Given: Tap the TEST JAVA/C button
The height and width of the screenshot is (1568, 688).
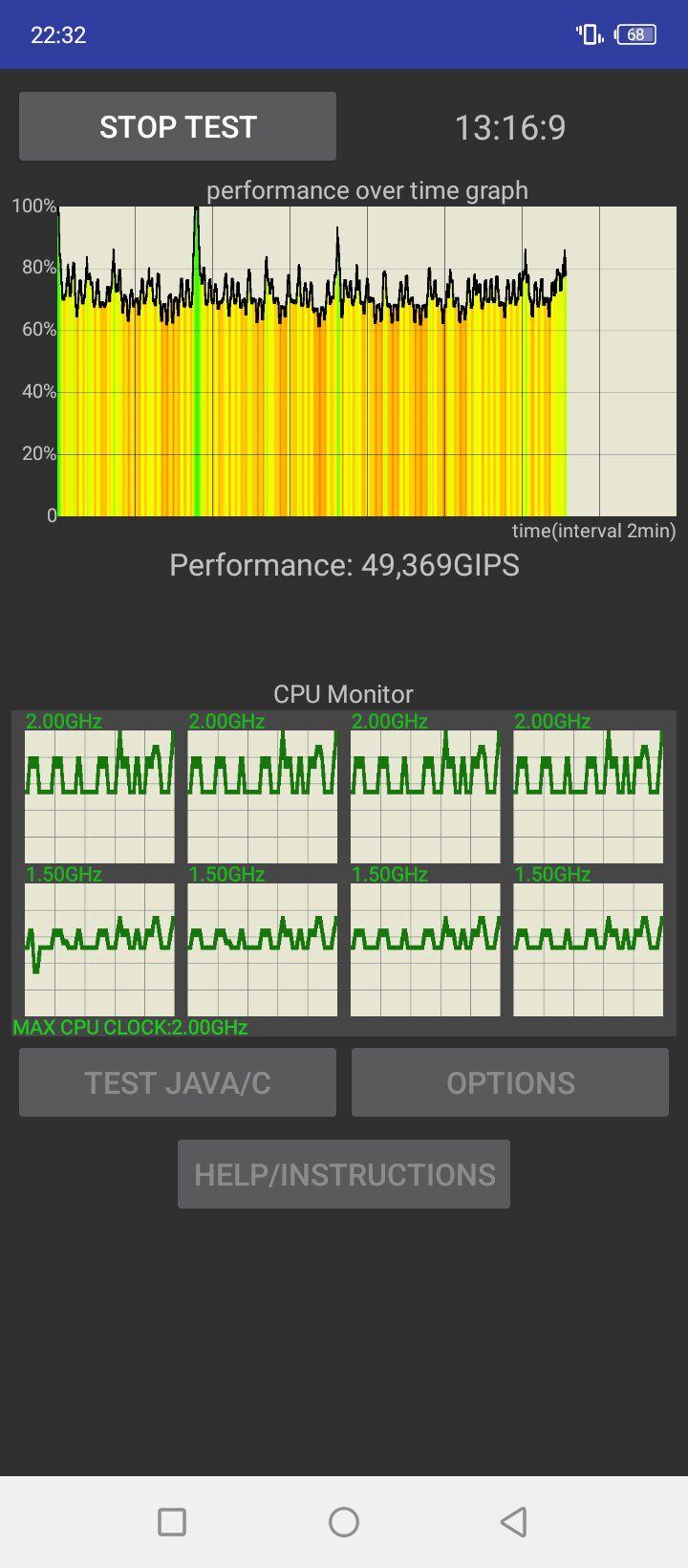Looking at the screenshot, I should tap(178, 1082).
